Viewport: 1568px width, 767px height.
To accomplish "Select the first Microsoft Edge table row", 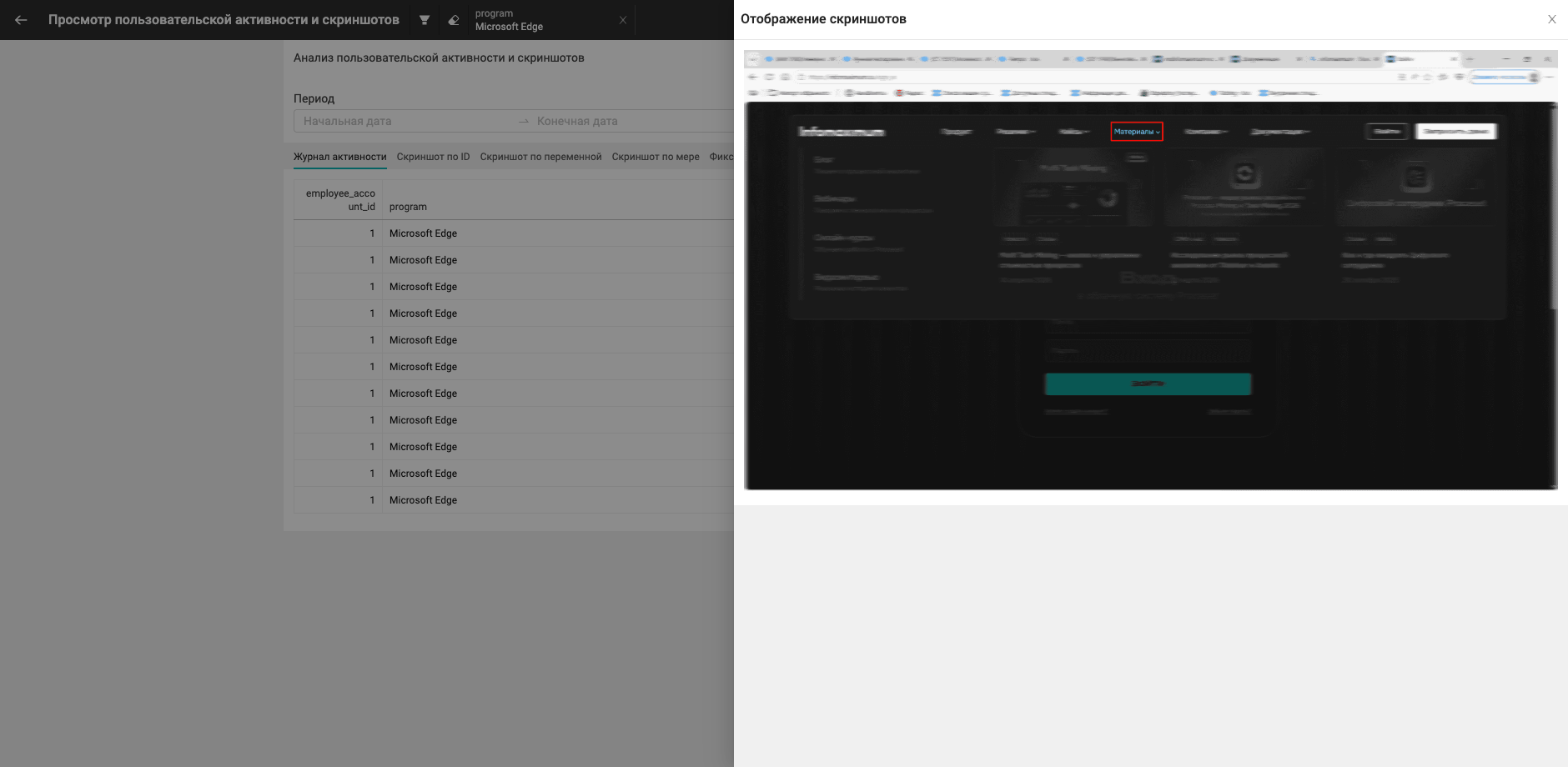I will 514,233.
